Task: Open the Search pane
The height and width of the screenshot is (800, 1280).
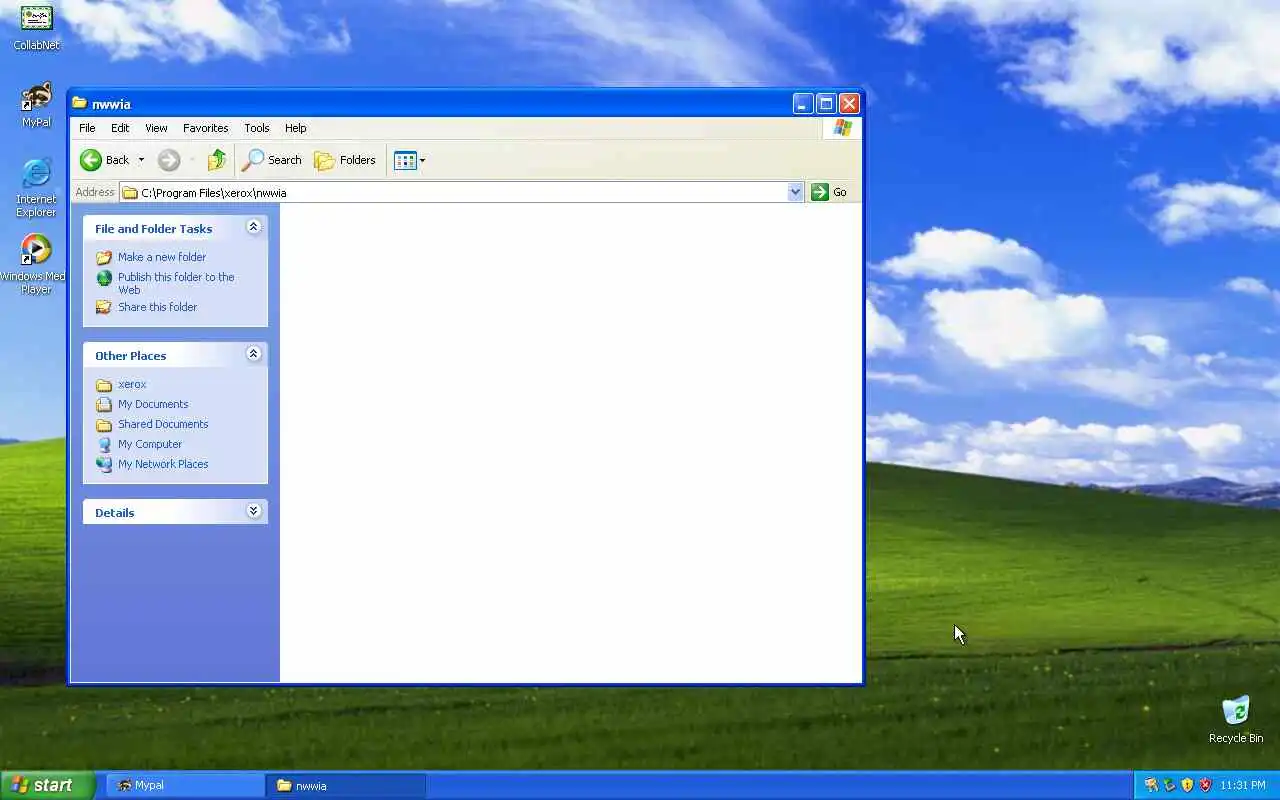Action: [x=272, y=160]
